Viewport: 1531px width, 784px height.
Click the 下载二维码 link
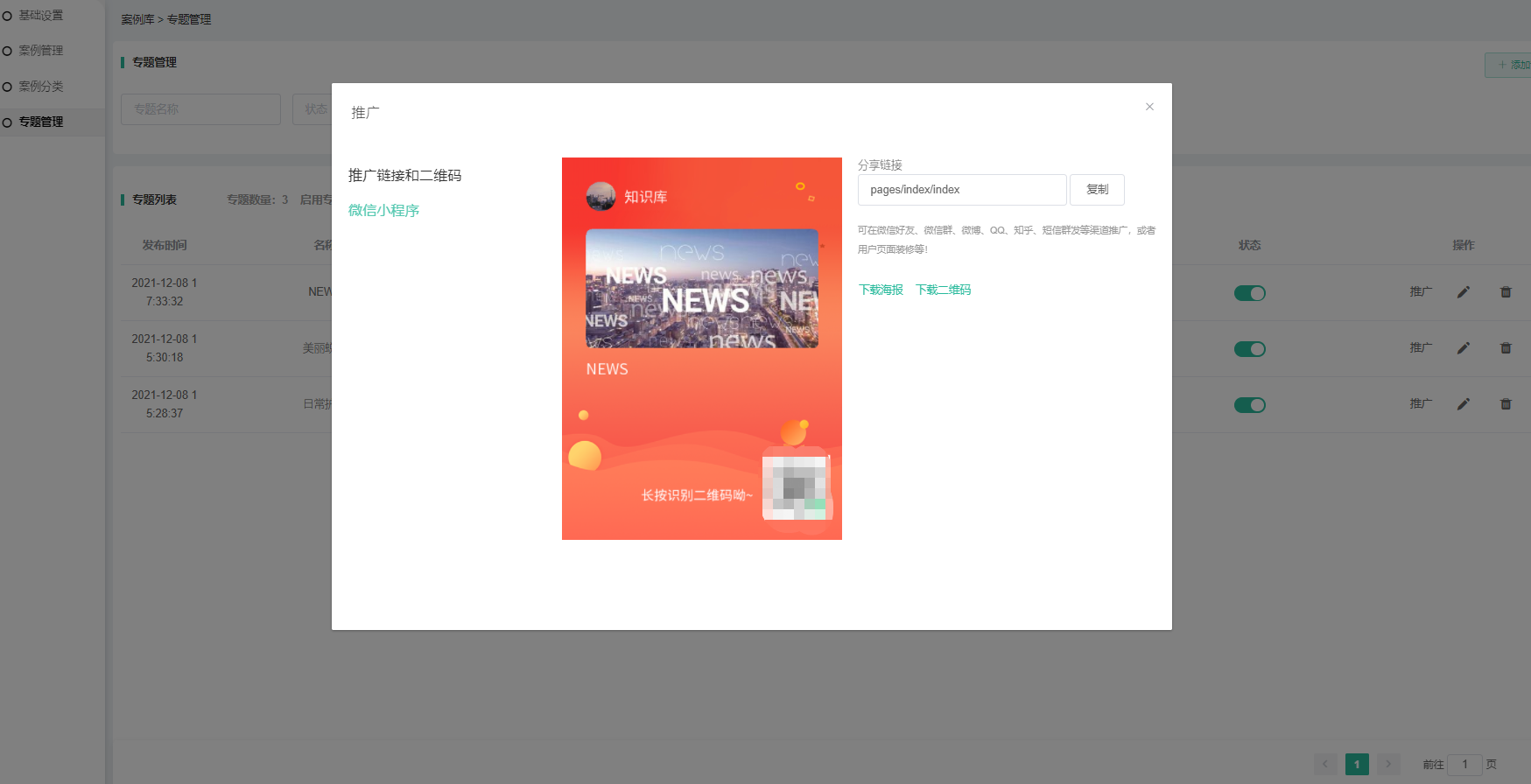(x=943, y=290)
